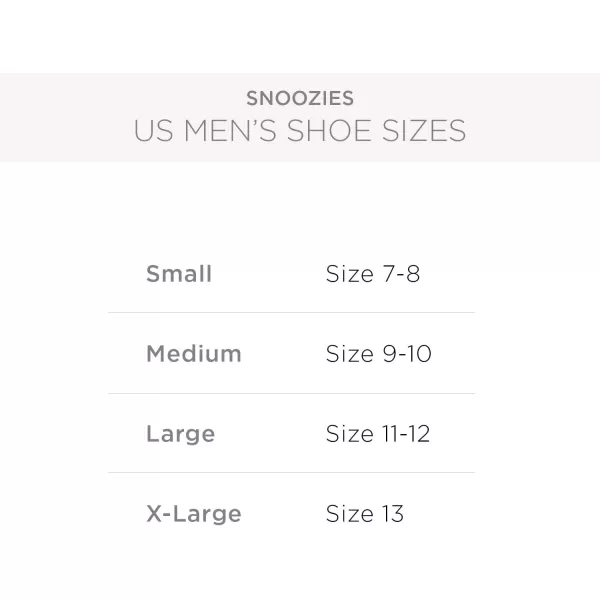Select the Large size label
Image resolution: width=600 pixels, height=600 pixels.
pyautogui.click(x=181, y=434)
